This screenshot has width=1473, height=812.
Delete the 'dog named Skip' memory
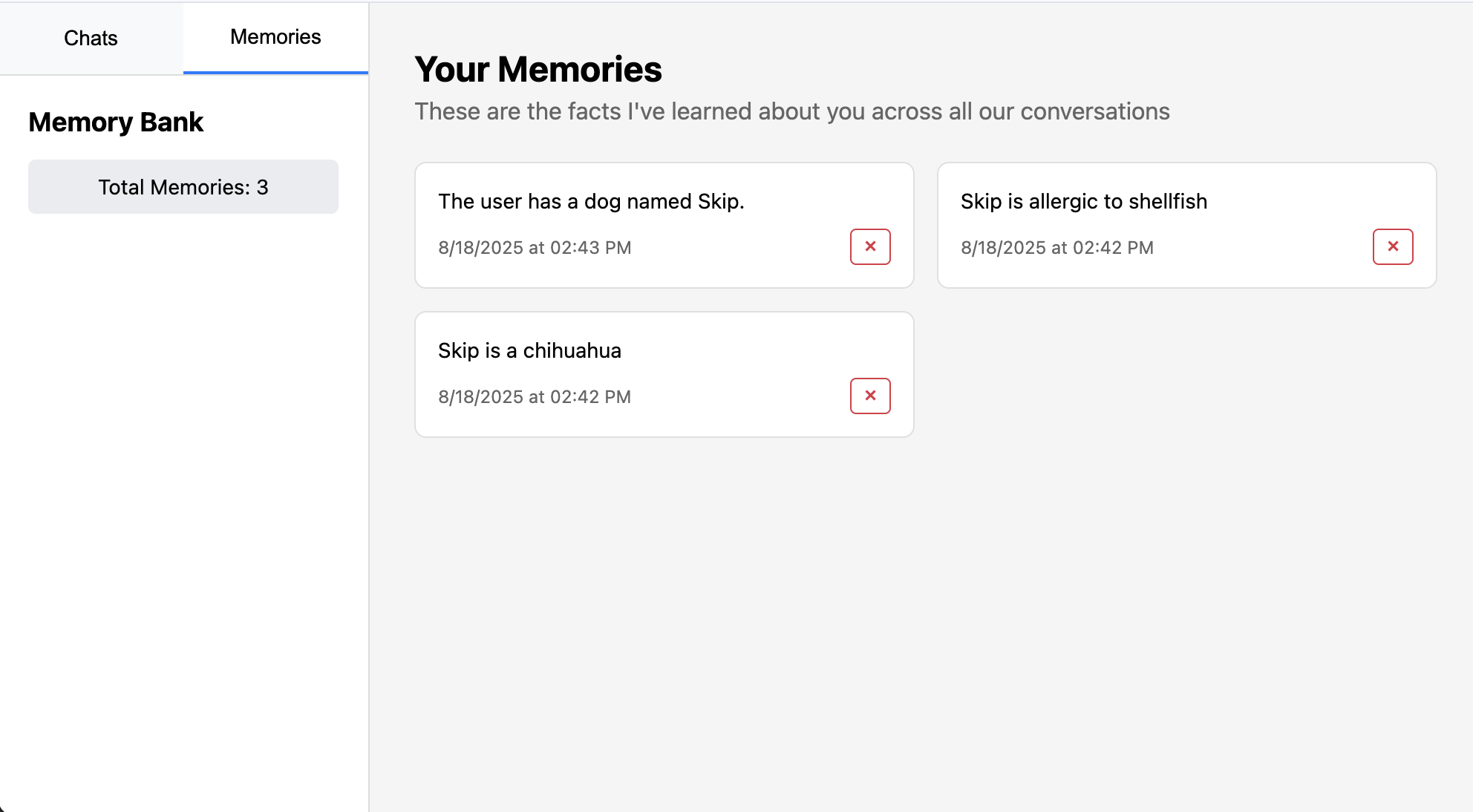(870, 246)
